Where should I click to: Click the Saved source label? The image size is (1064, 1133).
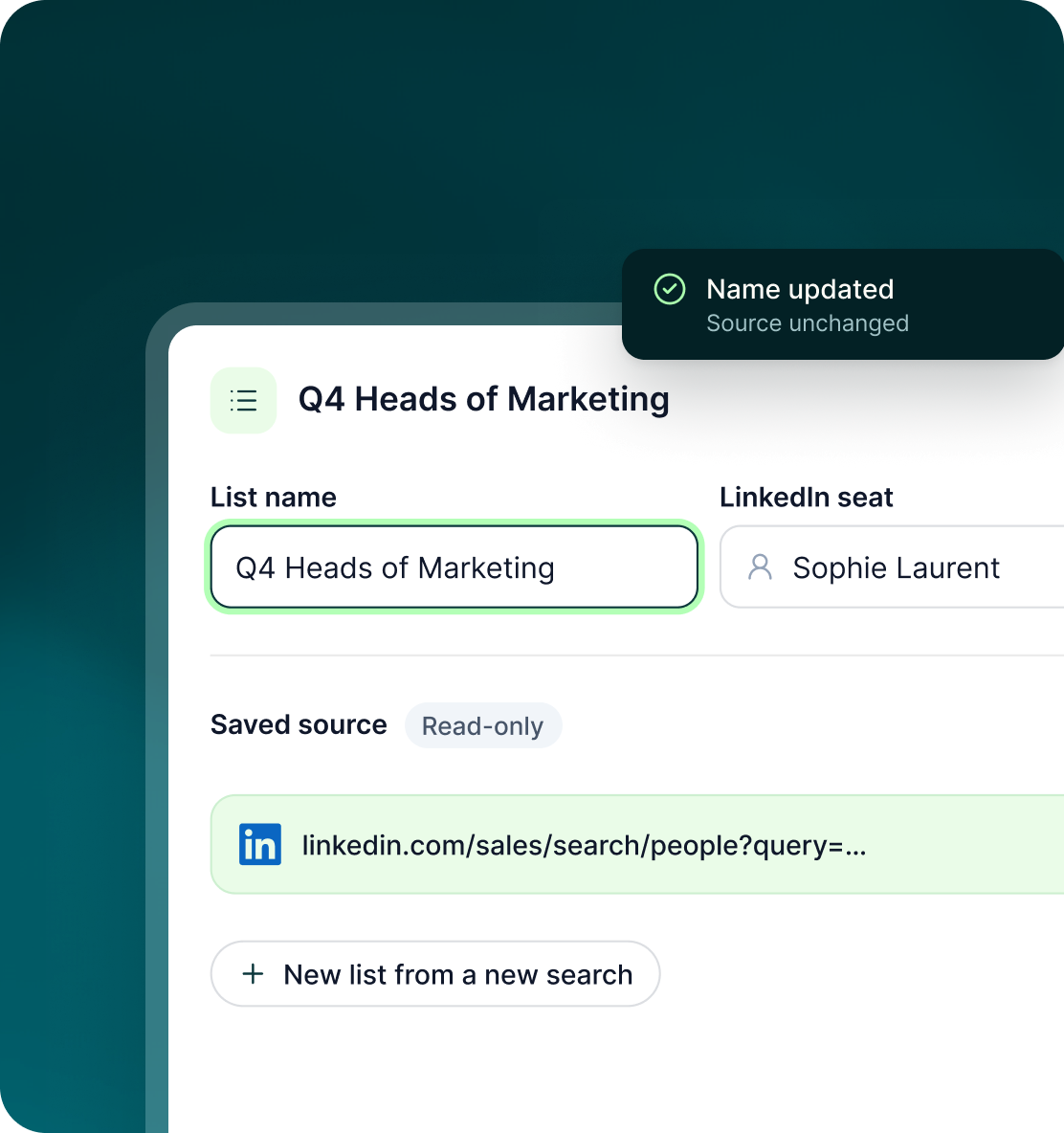tap(299, 724)
